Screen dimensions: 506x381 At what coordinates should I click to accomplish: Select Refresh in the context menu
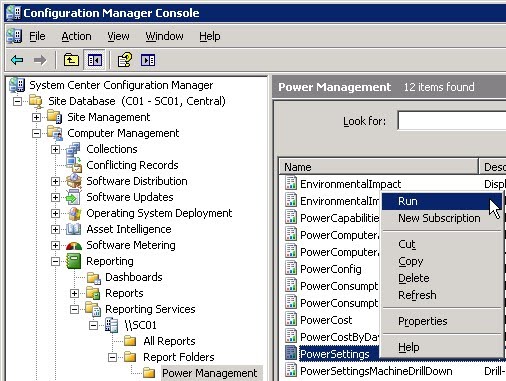[x=441, y=295]
